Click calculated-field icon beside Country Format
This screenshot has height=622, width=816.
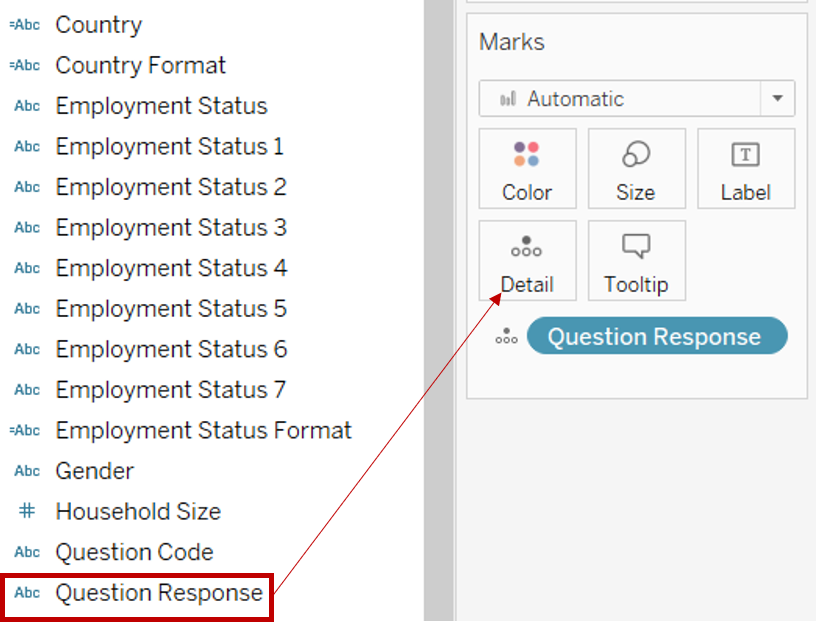[x=25, y=65]
